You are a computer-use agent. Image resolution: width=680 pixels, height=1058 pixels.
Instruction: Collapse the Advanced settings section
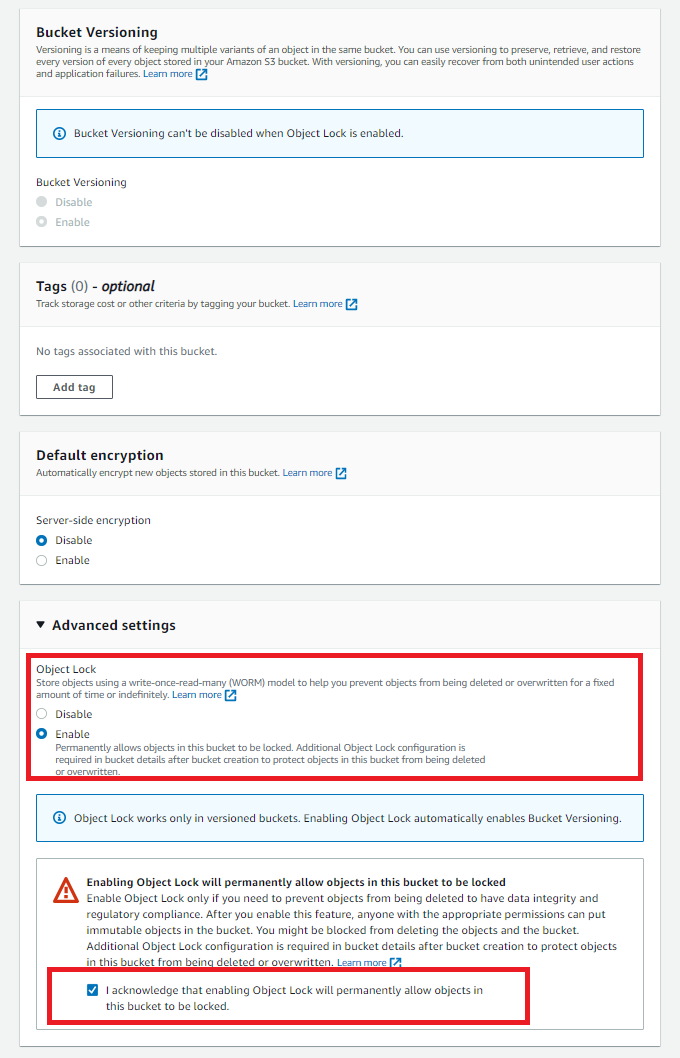point(40,625)
